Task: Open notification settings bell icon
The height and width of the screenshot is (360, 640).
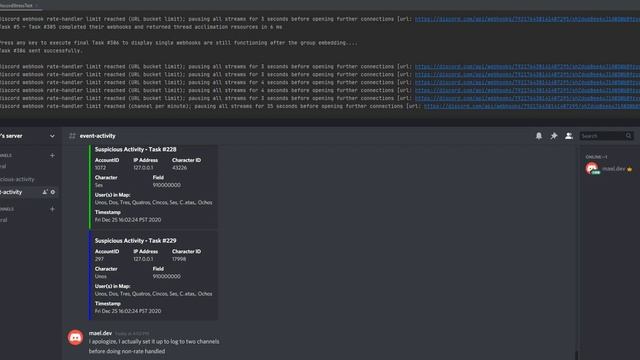Action: (539, 136)
